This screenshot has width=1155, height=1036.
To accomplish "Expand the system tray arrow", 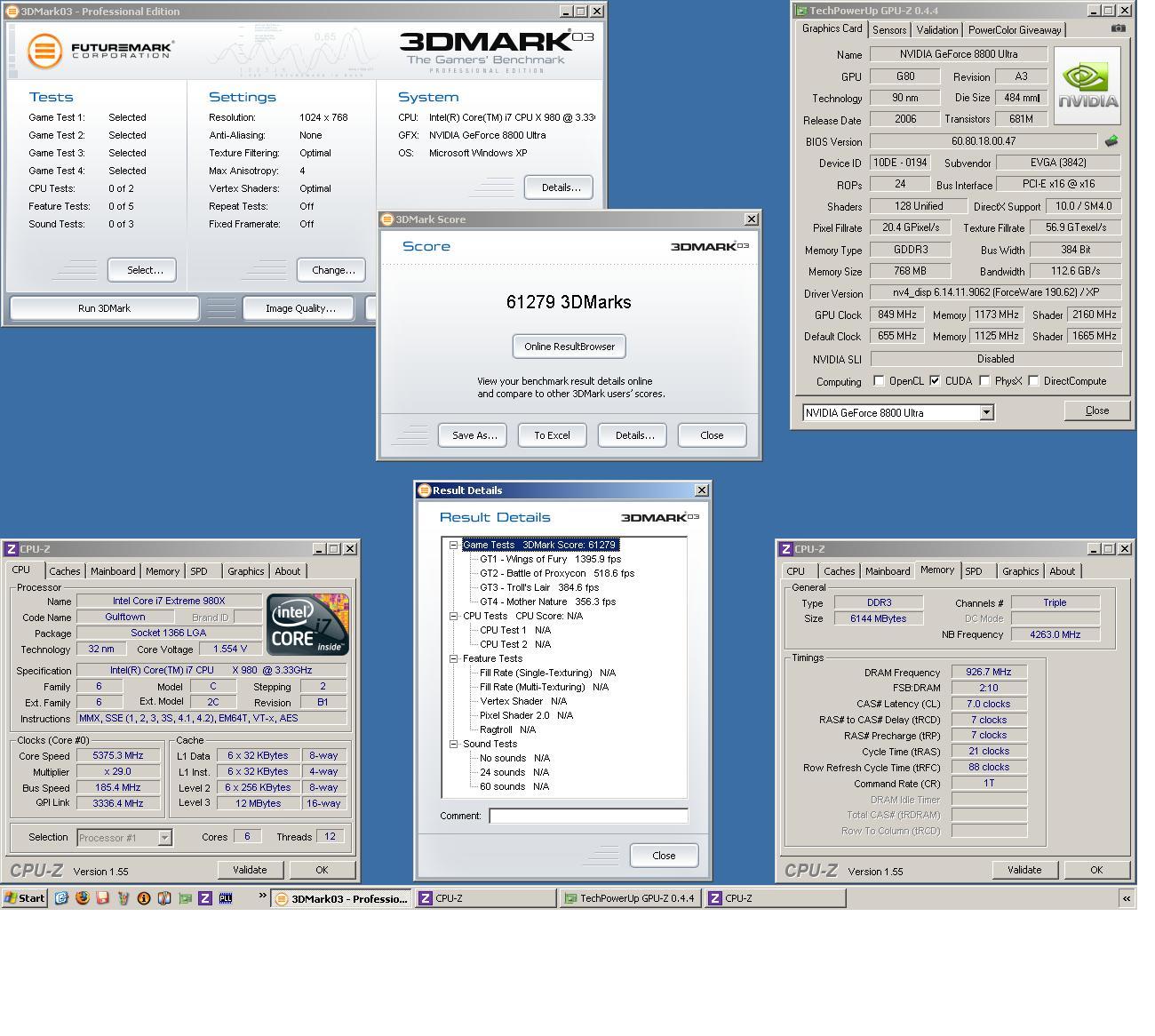I will (x=1127, y=898).
